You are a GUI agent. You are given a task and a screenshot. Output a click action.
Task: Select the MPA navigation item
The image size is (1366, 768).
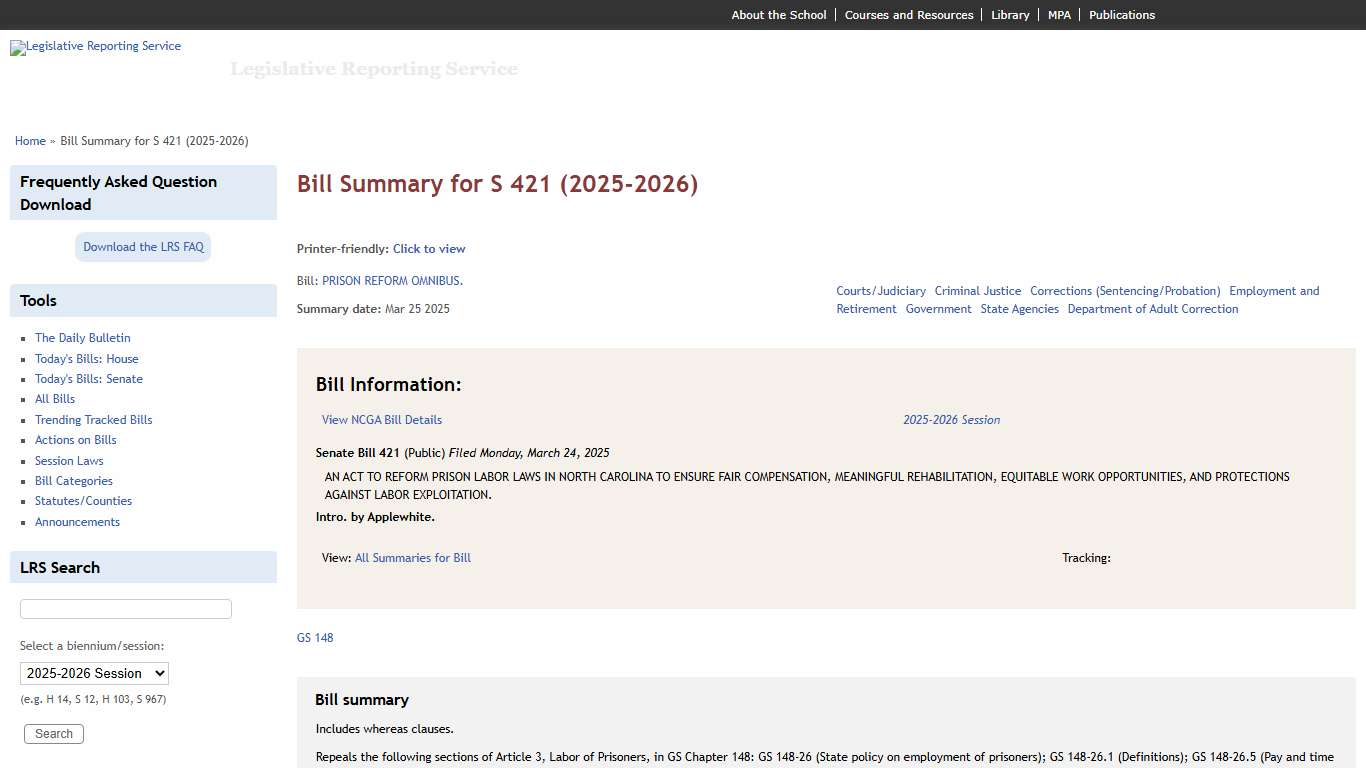(1059, 14)
